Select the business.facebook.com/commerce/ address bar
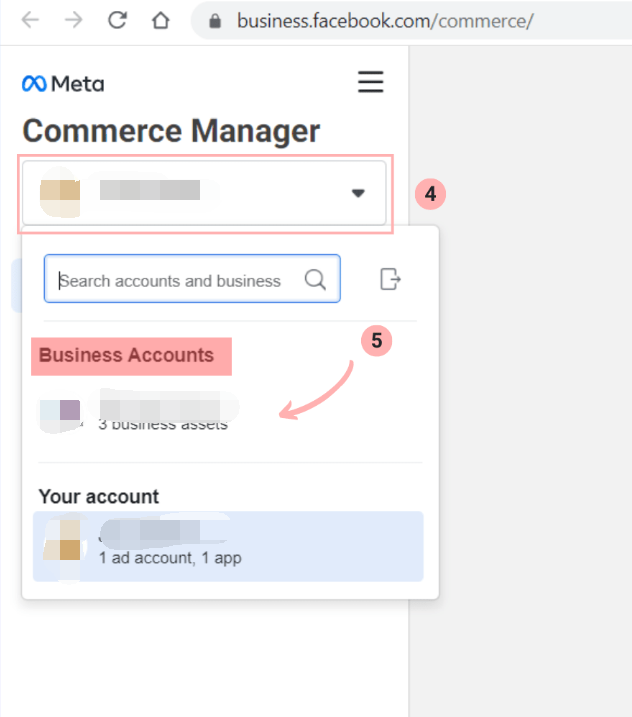632x717 pixels. tap(385, 21)
